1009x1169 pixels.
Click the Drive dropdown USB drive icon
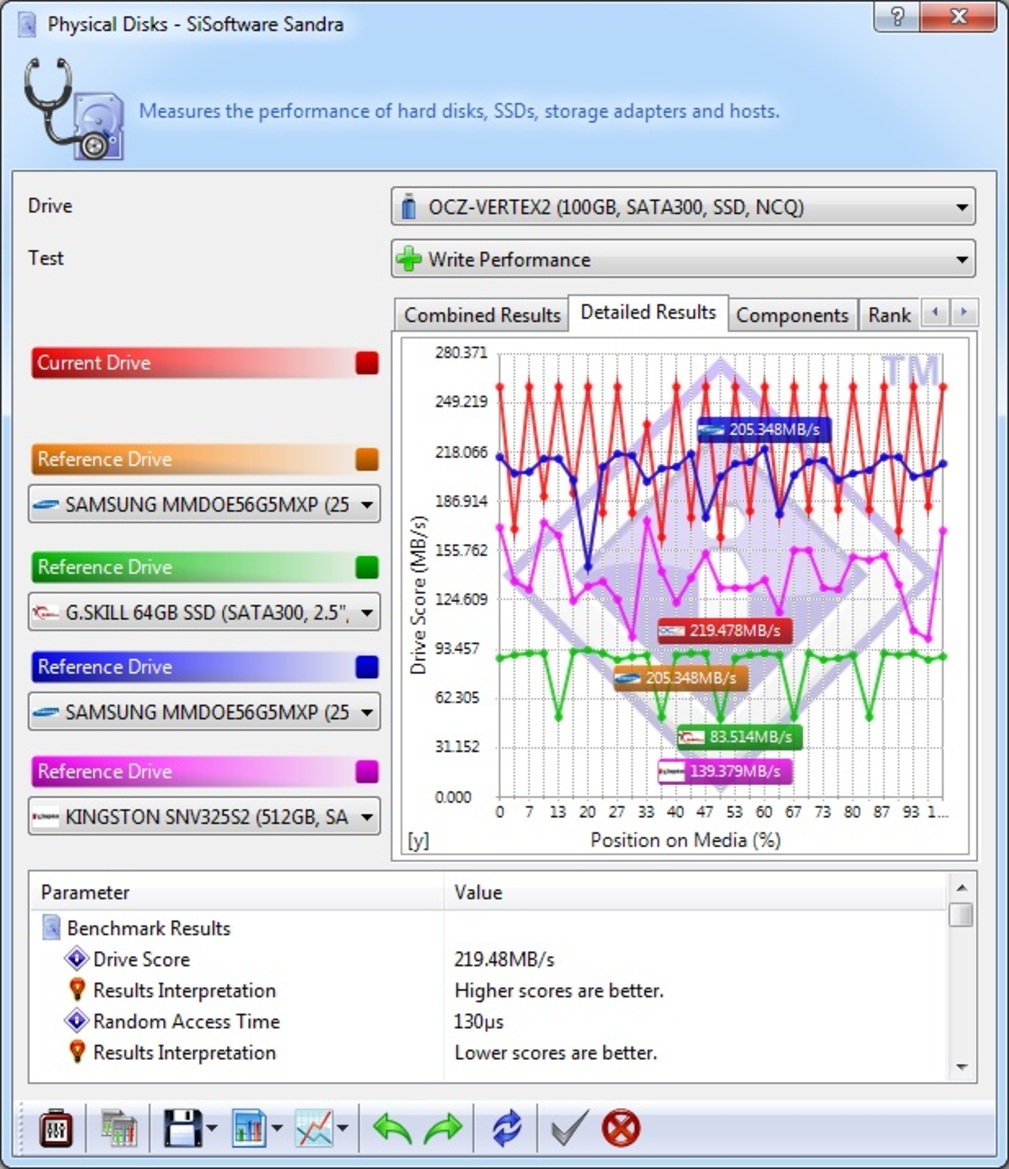[408, 207]
